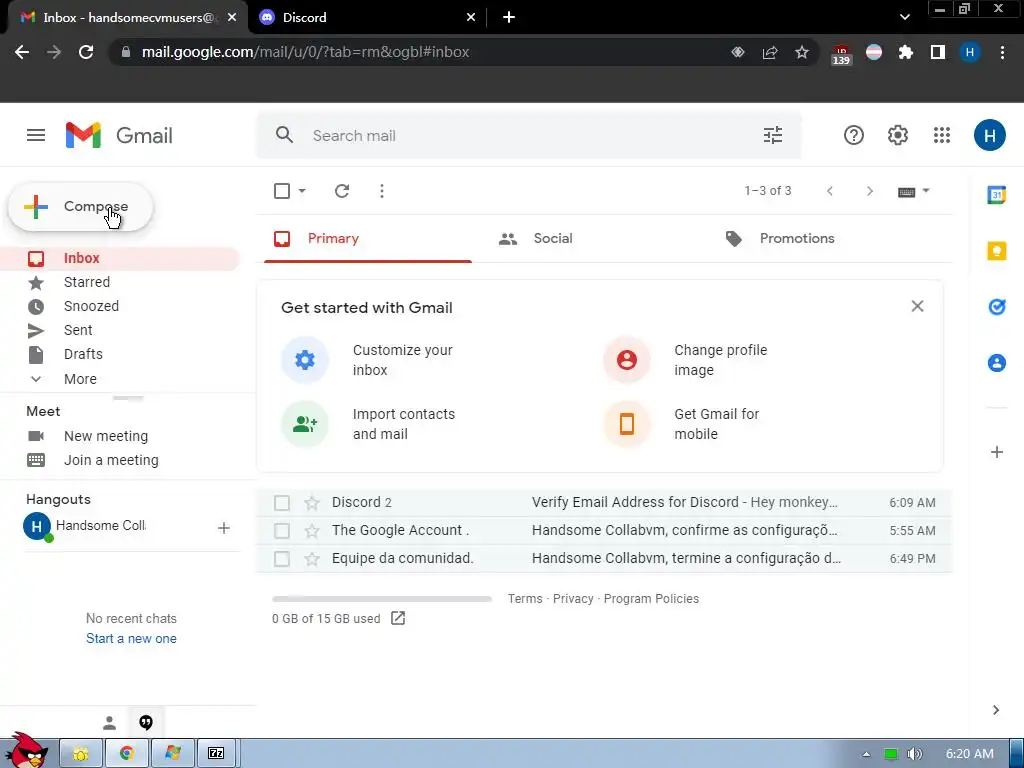Screen dimensions: 1024x768
Task: Refresh the inbox
Action: [342, 191]
